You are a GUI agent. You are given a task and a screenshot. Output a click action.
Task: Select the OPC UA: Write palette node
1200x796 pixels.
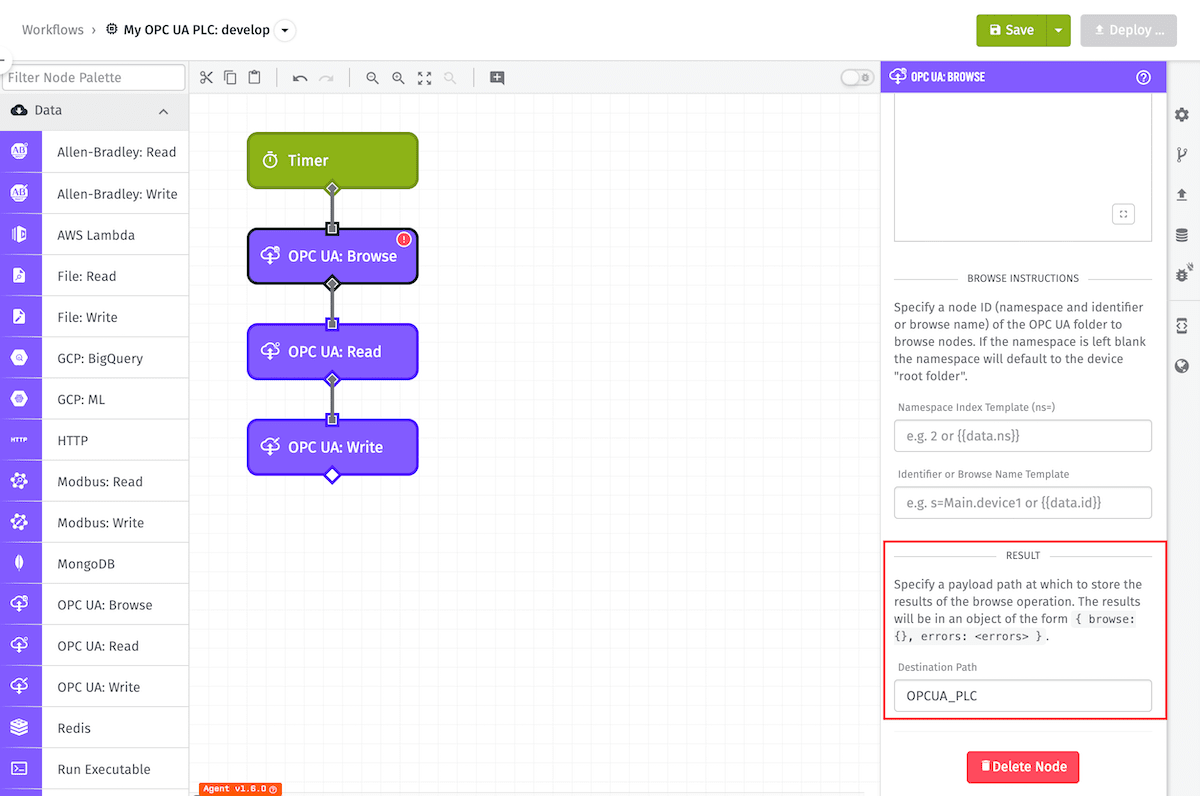point(94,687)
